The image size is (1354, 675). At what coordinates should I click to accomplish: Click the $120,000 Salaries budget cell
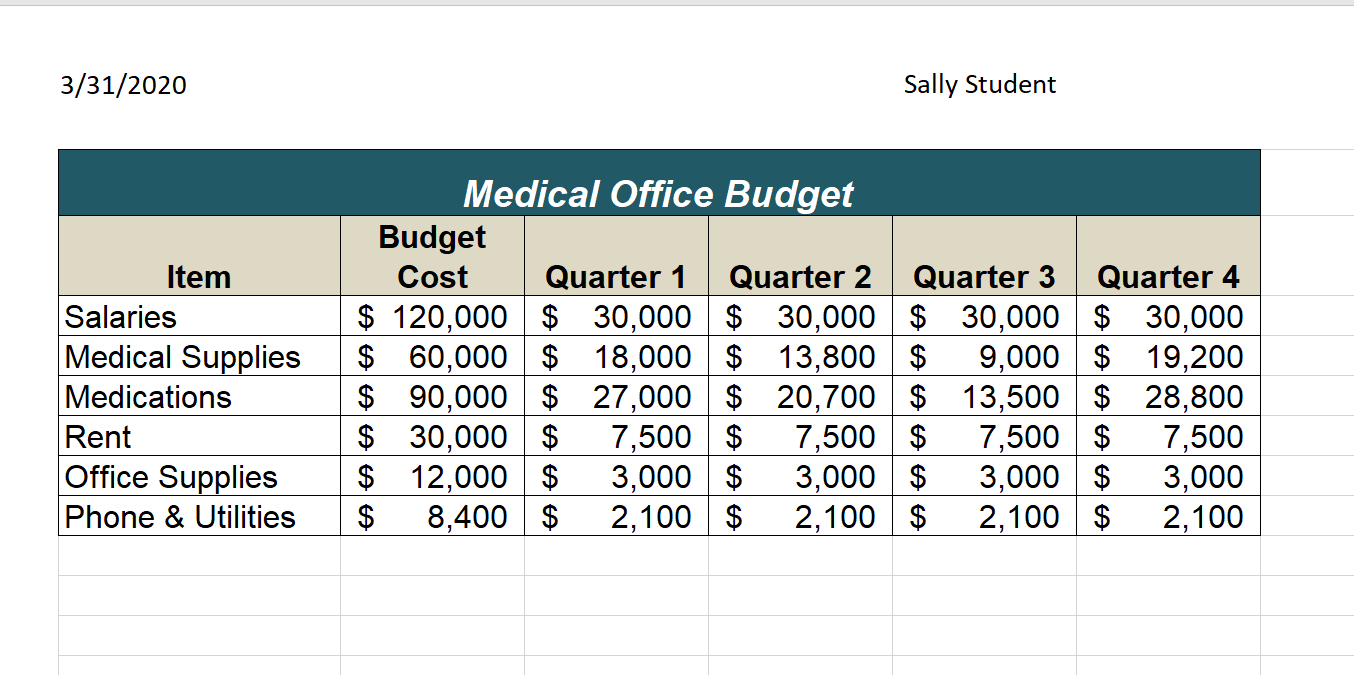pos(433,317)
